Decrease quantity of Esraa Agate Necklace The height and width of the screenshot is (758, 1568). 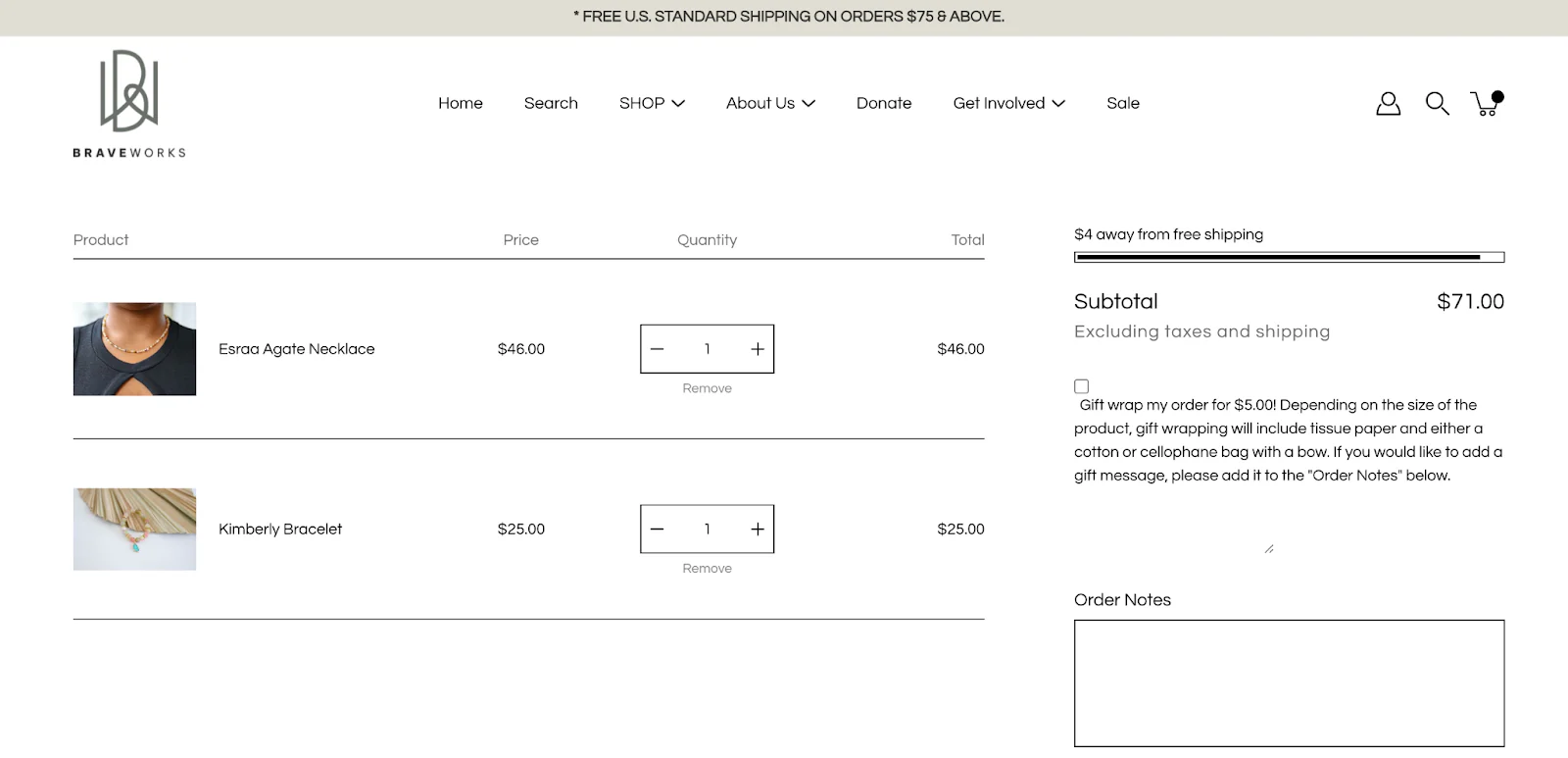click(x=658, y=348)
